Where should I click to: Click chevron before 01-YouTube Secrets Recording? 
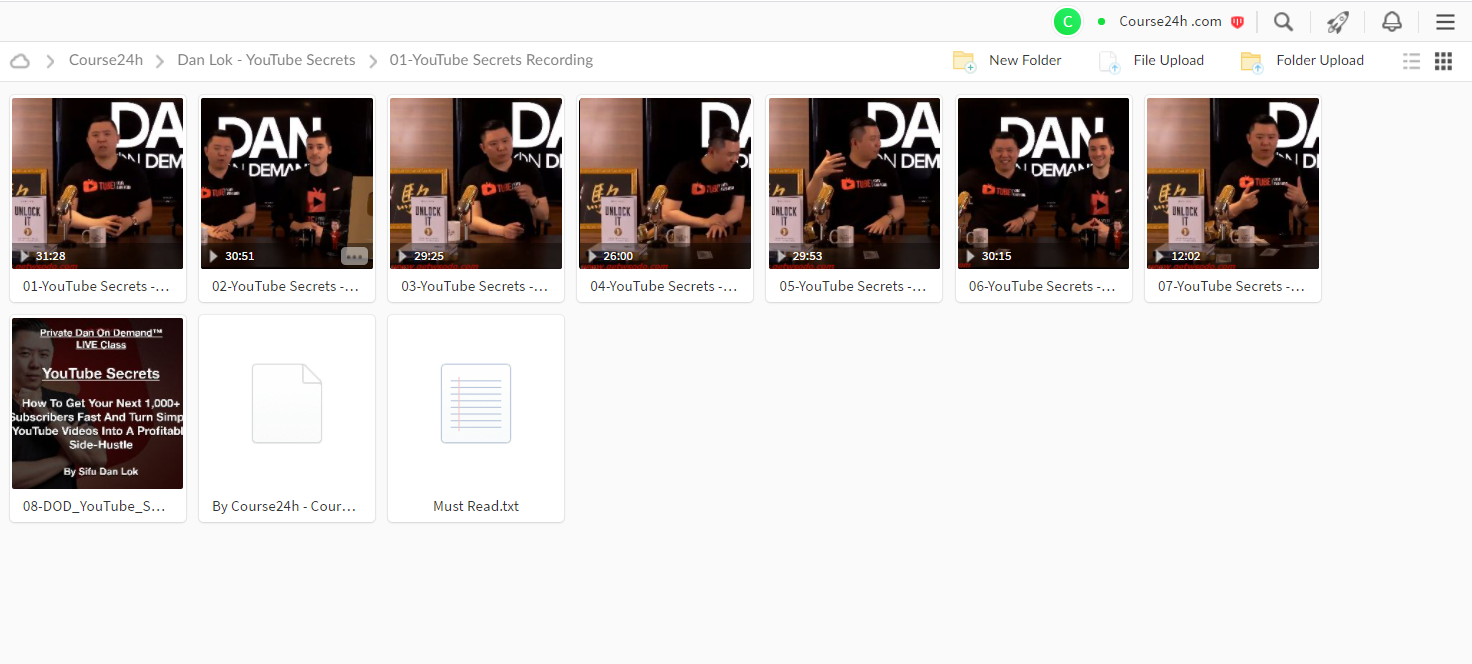372,61
